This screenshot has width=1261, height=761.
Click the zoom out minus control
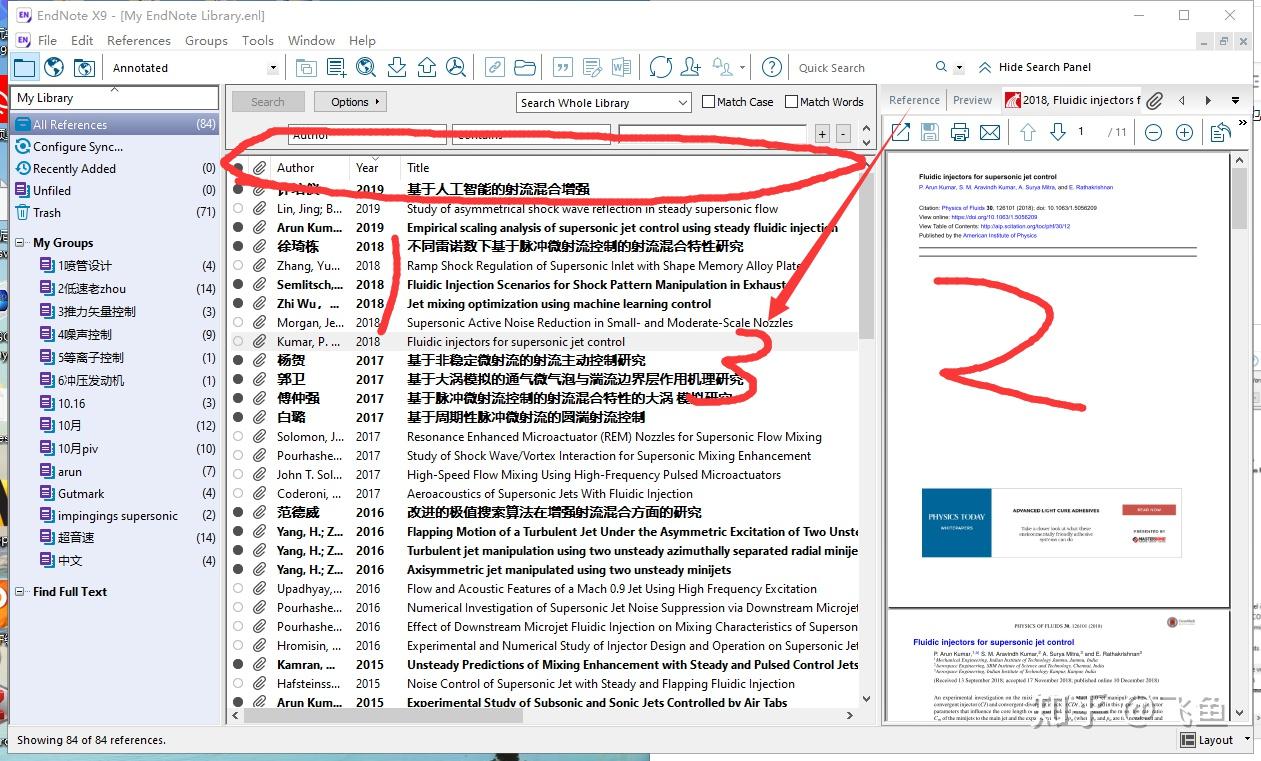coord(1154,131)
